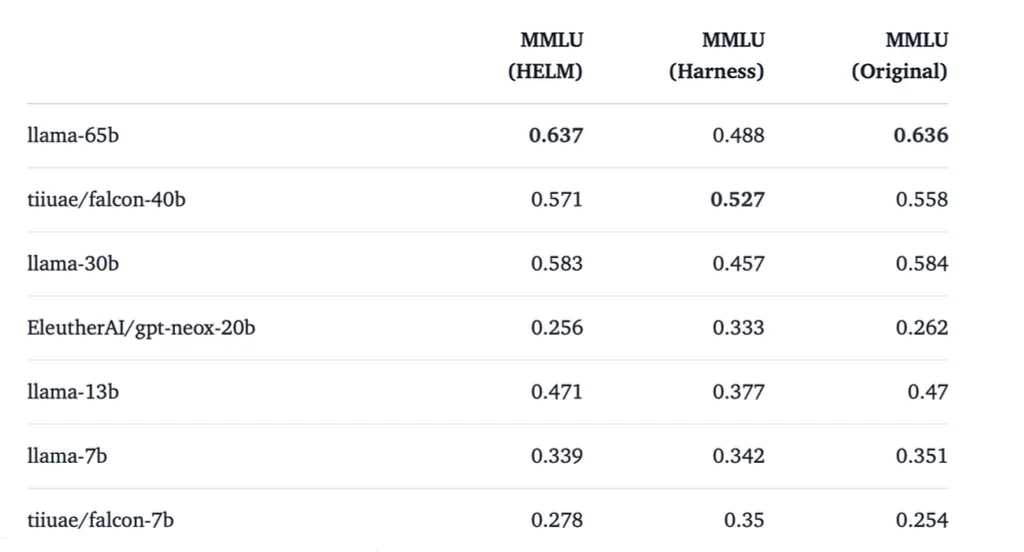Click the EleutherAI/gpt-neox-20b model name
Screen dimensions: 1024x552
click(x=141, y=327)
